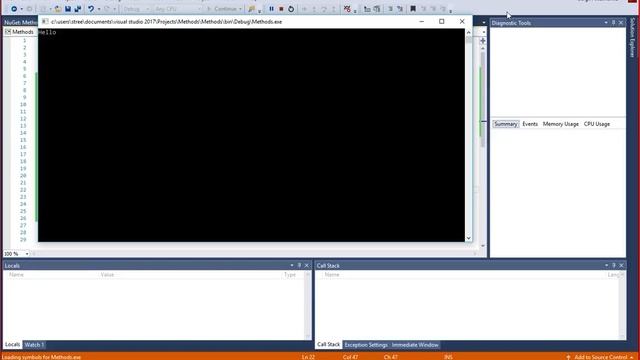Image resolution: width=640 pixels, height=360 pixels.
Task: Click the Continue button in the debug toolbar
Action: (x=223, y=9)
